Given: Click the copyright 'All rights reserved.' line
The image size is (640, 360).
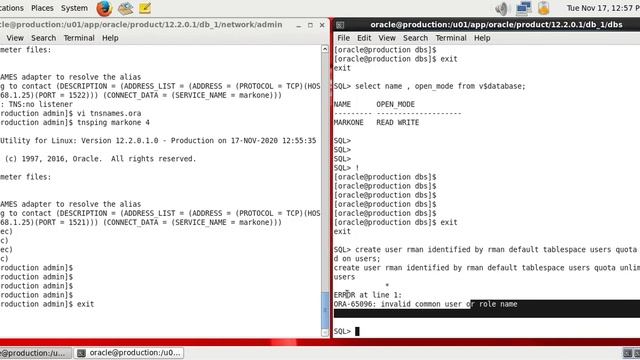Looking at the screenshot, I should point(100,159).
